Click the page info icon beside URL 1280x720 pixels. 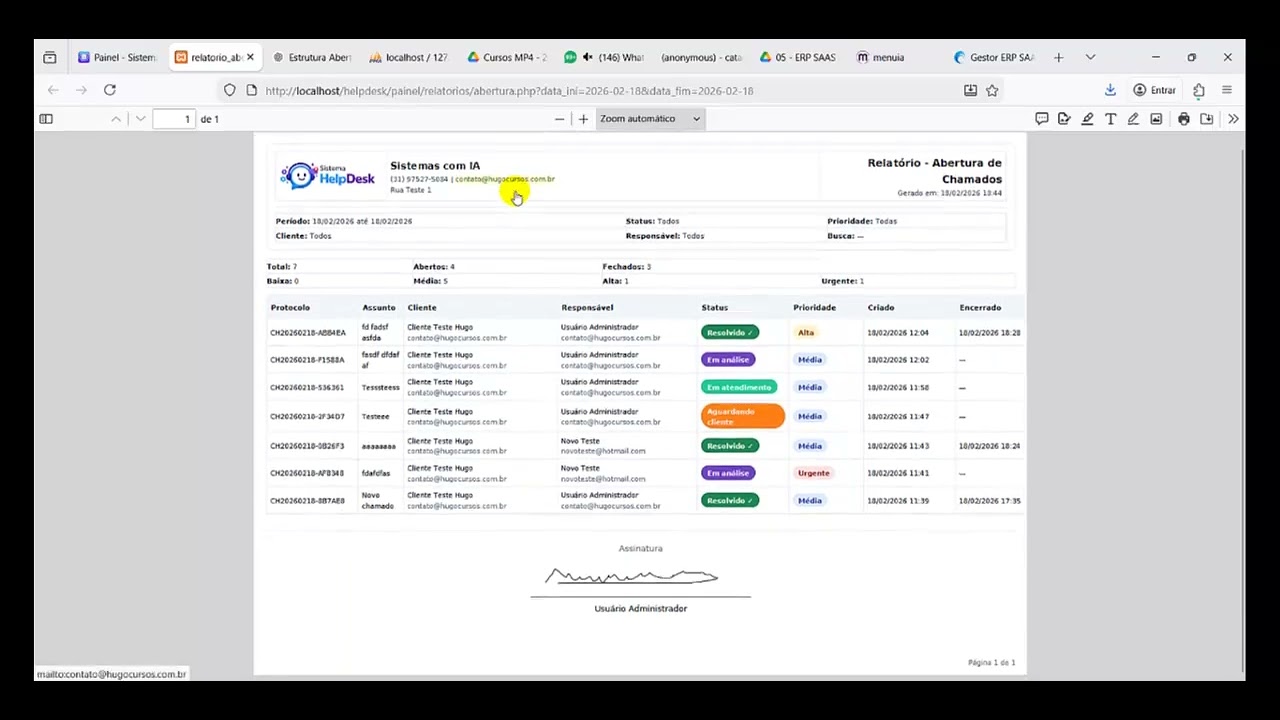252,90
